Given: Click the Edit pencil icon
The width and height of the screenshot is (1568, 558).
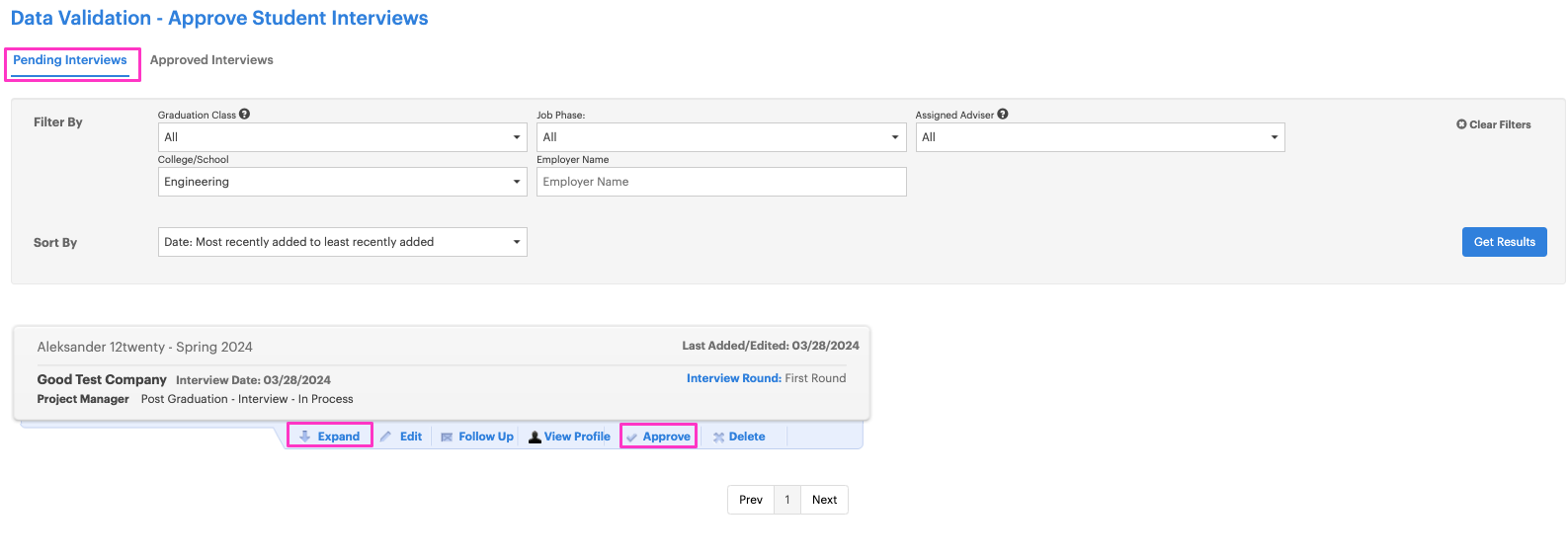Looking at the screenshot, I should pyautogui.click(x=386, y=437).
